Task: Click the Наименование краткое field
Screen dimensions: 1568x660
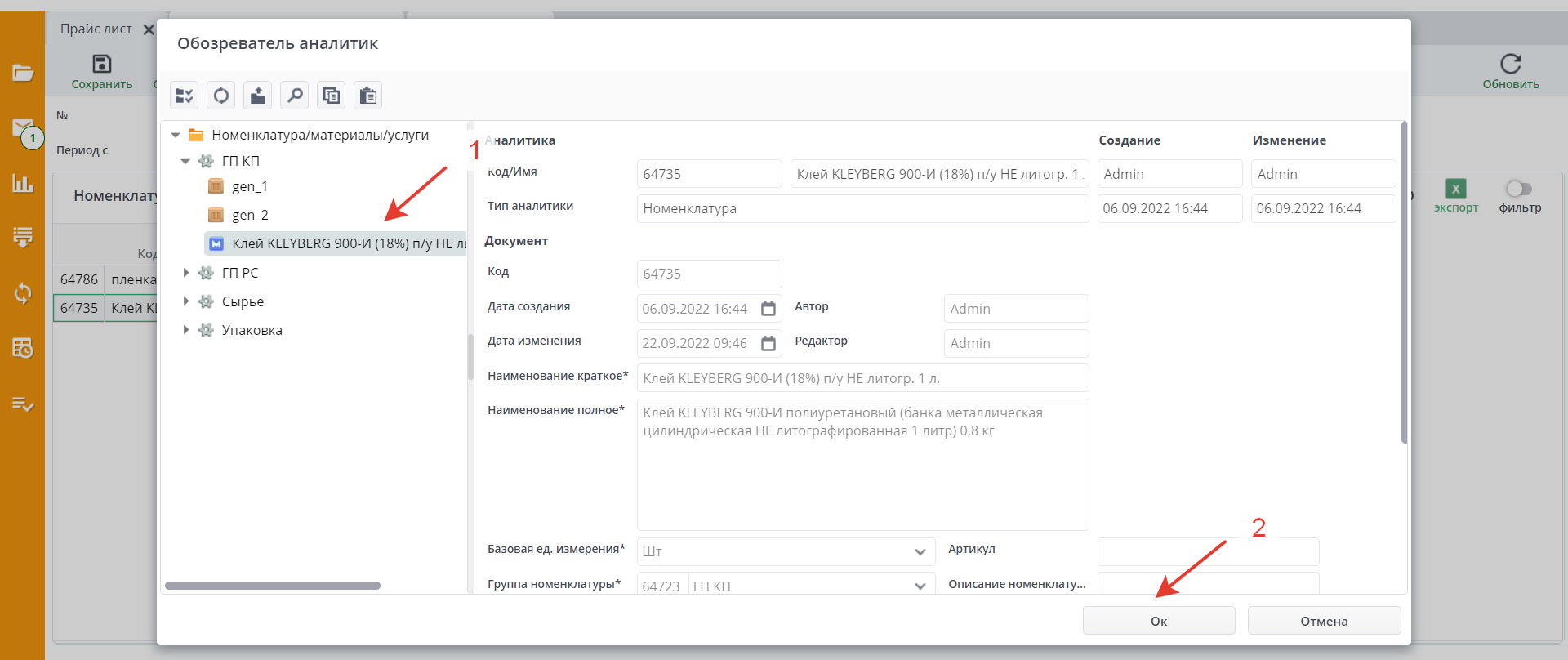Action: coord(862,378)
